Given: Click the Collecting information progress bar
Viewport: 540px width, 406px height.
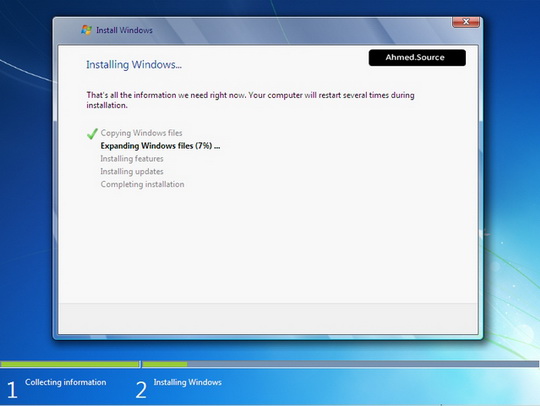Looking at the screenshot, I should click(70, 364).
